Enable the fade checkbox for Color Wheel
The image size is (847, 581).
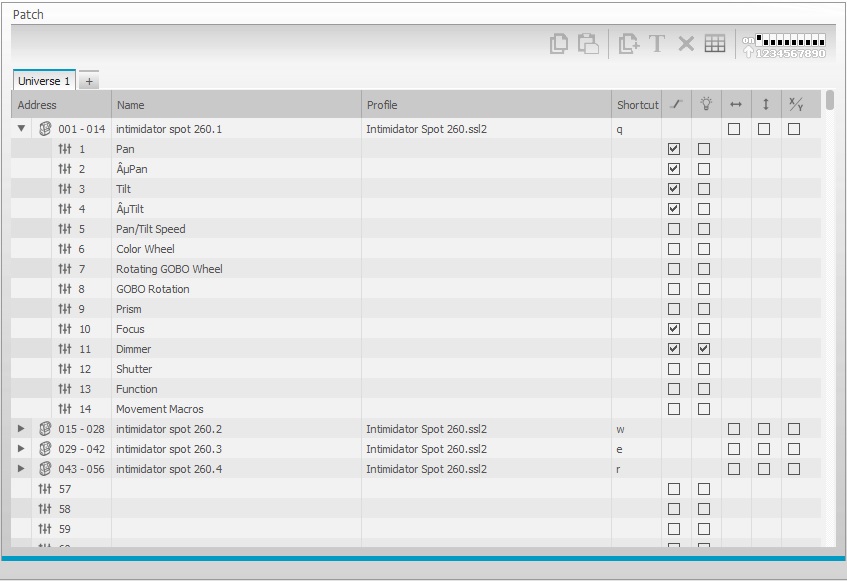(x=674, y=249)
